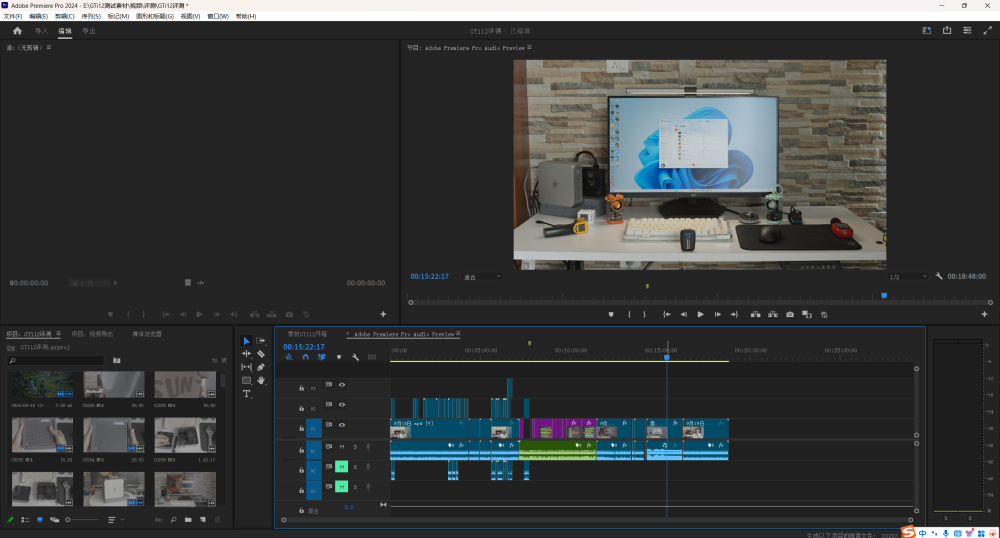Go to In point in Program monitor
This screenshot has width=1000, height=538.
tap(666, 314)
